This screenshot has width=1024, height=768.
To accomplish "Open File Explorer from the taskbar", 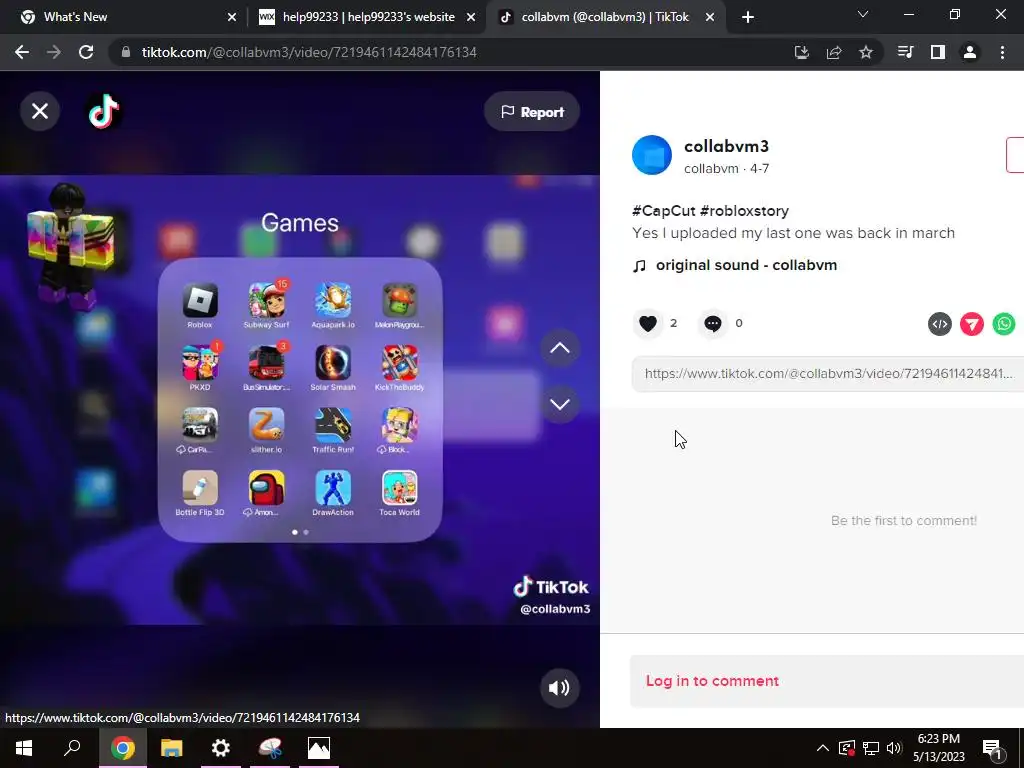I will 171,748.
